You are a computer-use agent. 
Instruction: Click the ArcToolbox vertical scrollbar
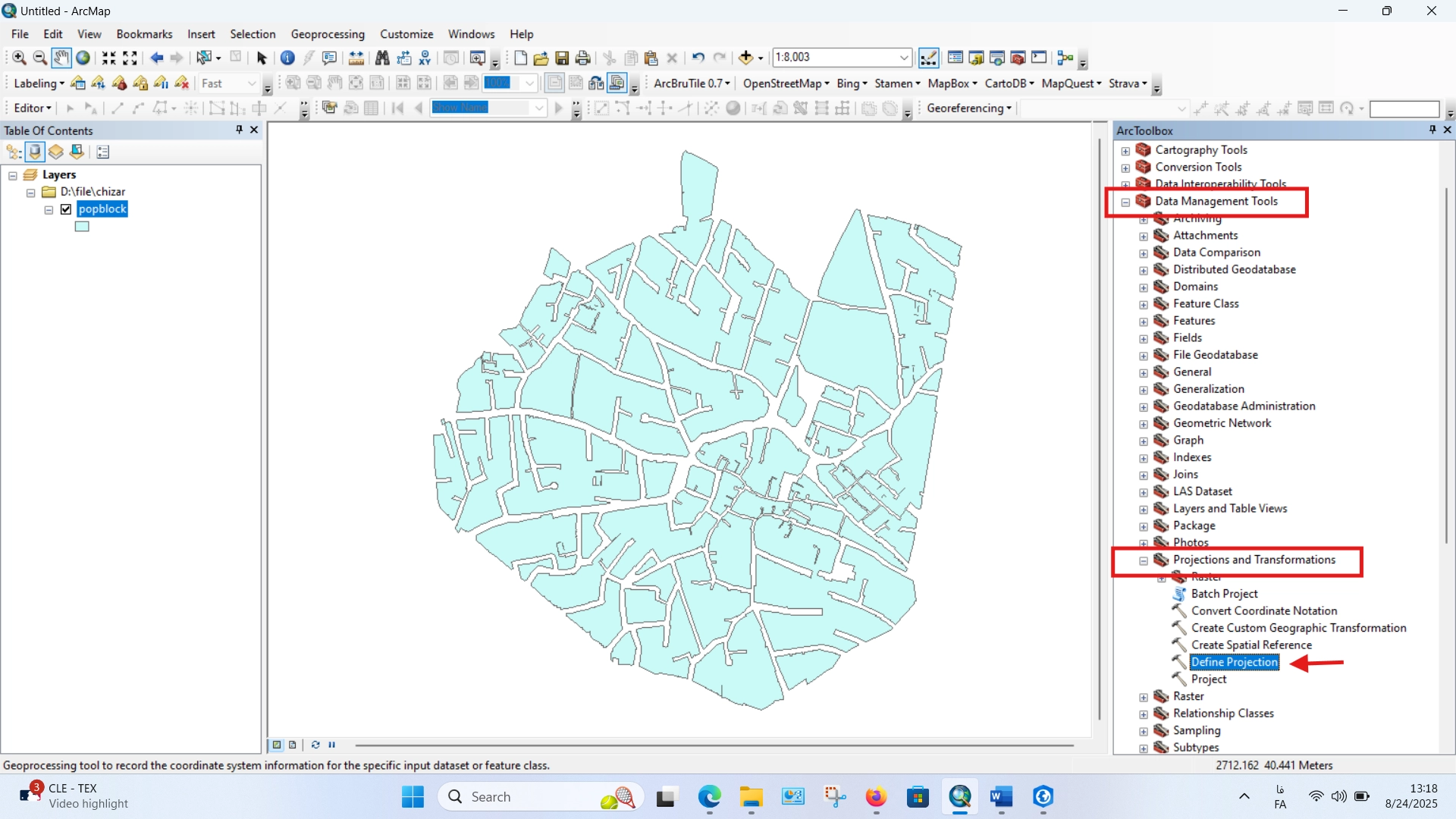click(x=1446, y=364)
